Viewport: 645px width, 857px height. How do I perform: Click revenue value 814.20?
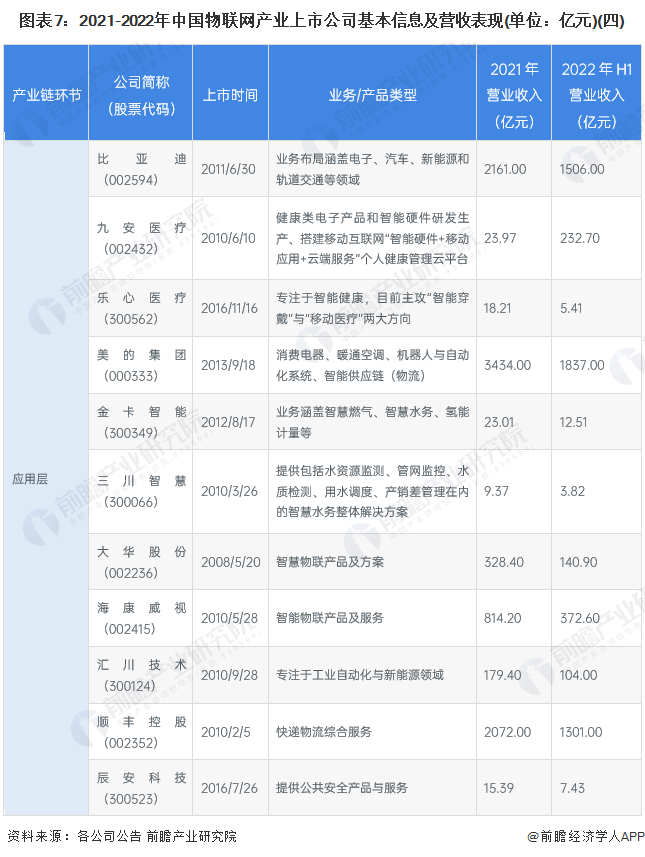[x=502, y=618]
